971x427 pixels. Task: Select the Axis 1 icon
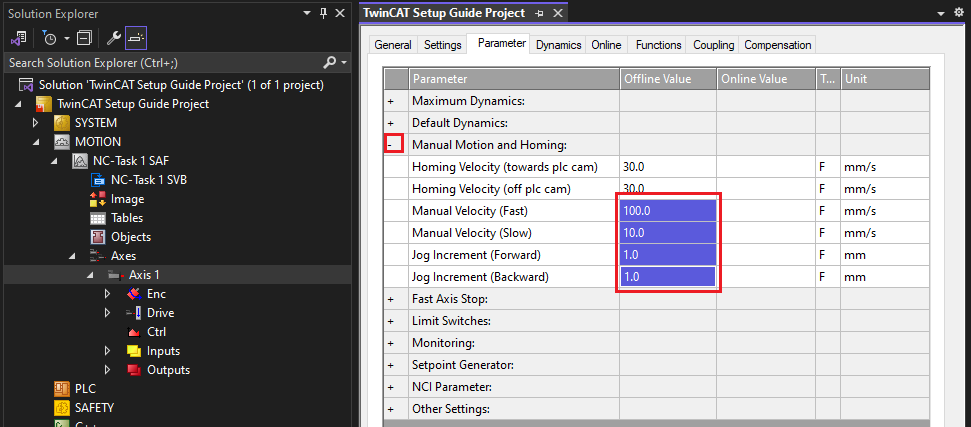[x=116, y=275]
